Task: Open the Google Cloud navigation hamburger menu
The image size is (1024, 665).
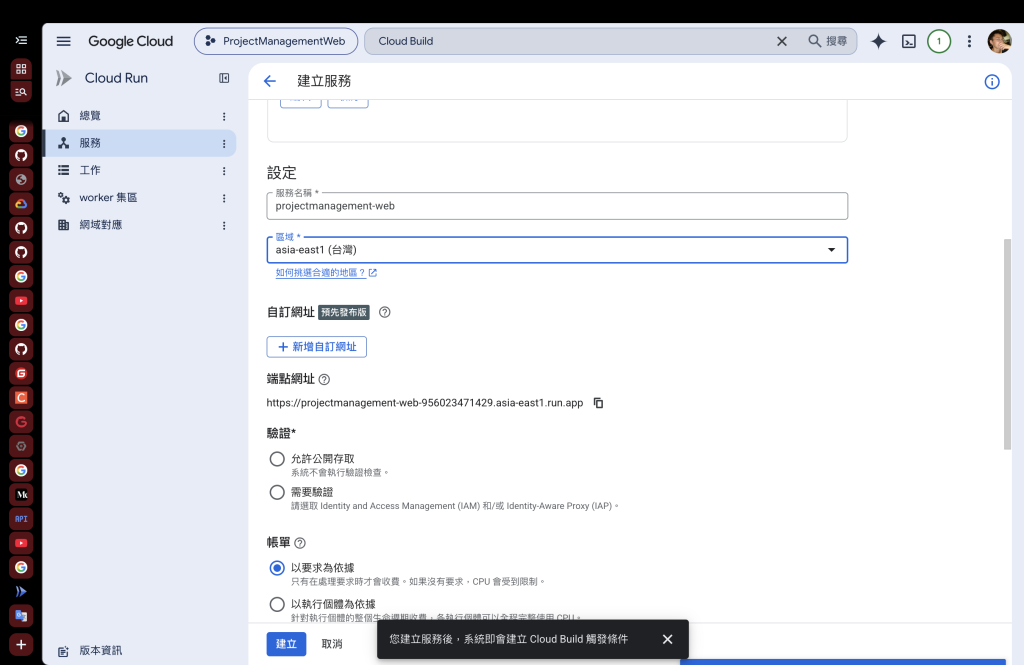Action: (x=63, y=41)
